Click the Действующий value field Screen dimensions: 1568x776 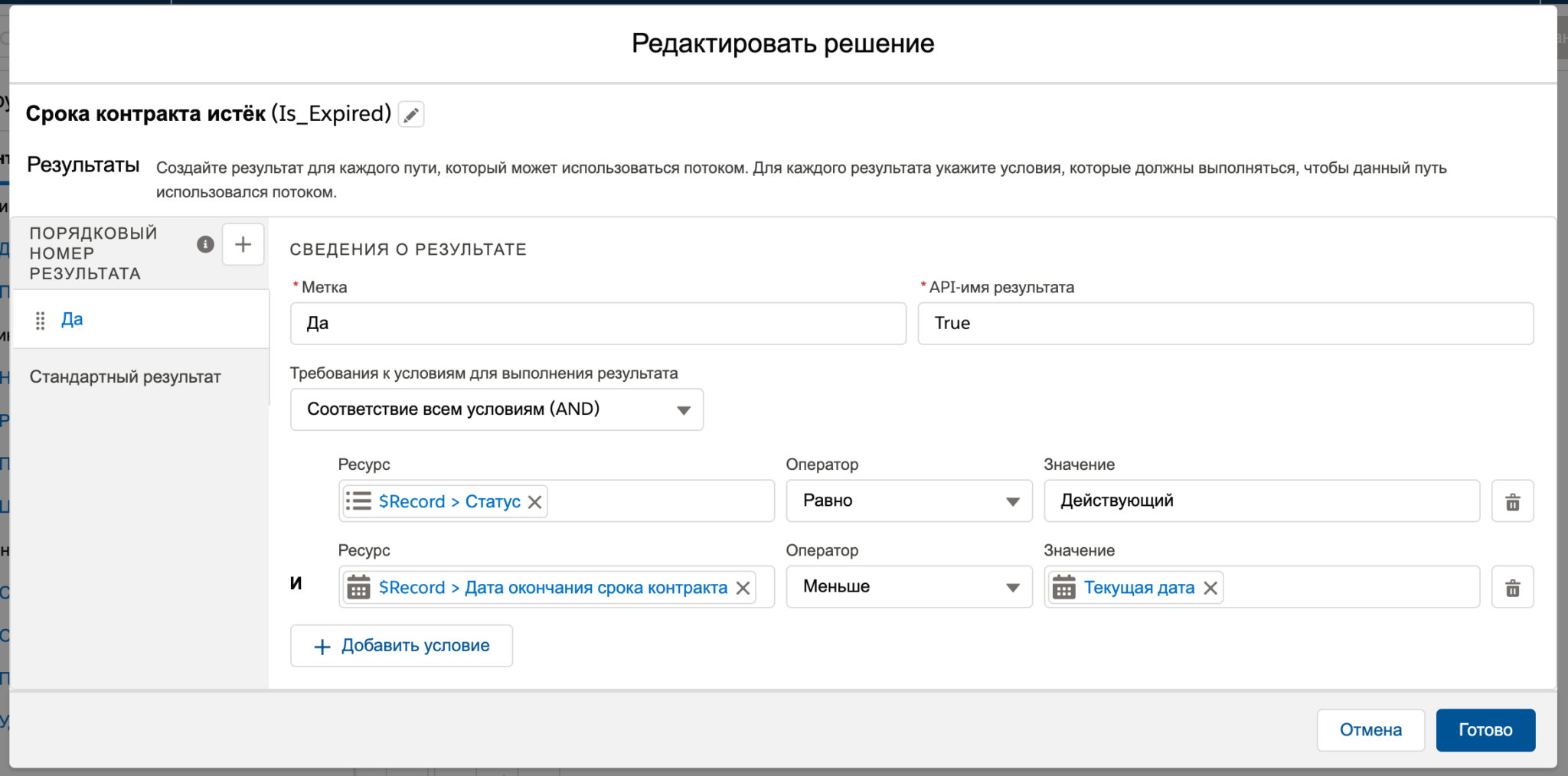[x=1262, y=501]
